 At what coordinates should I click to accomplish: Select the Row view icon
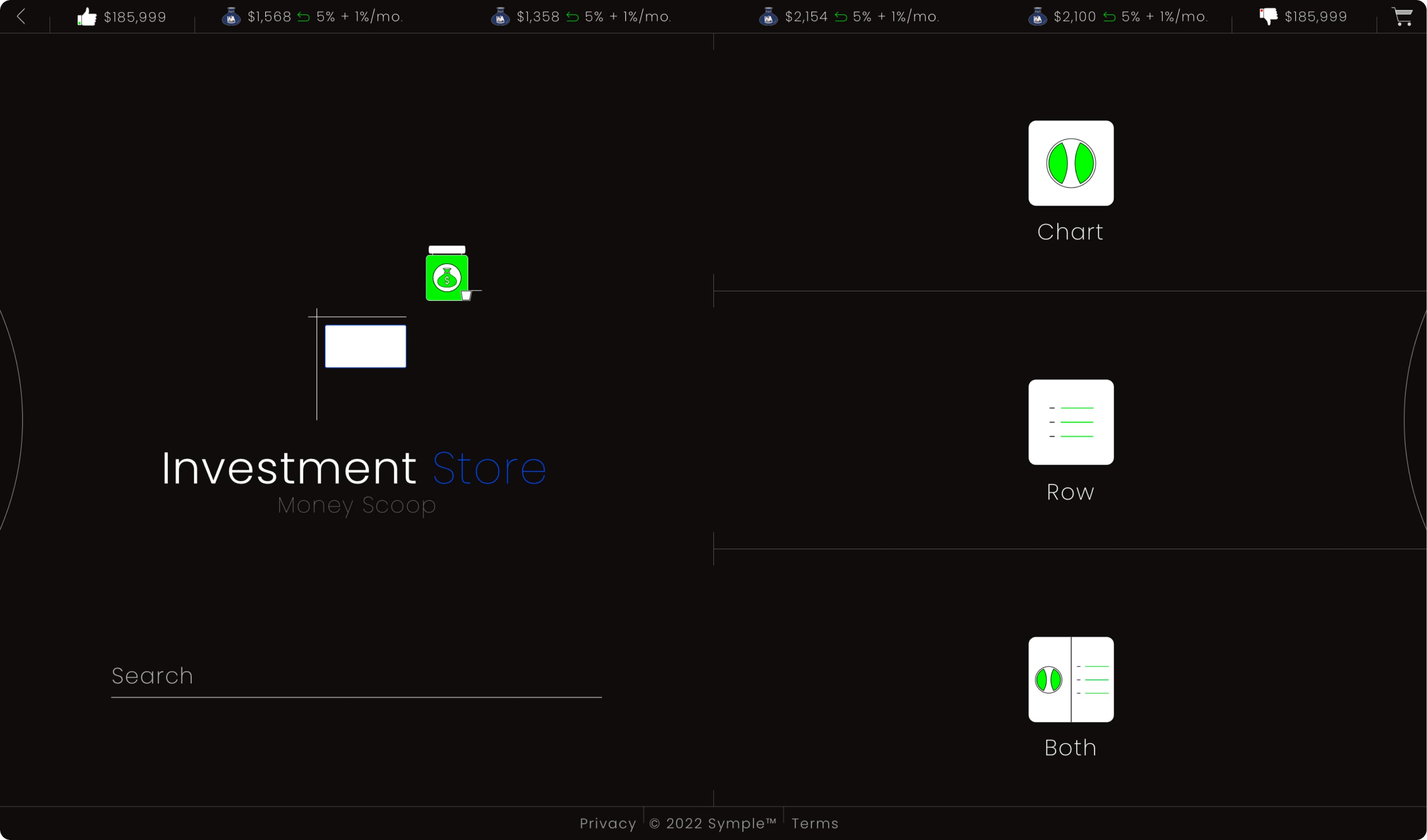[x=1070, y=422]
